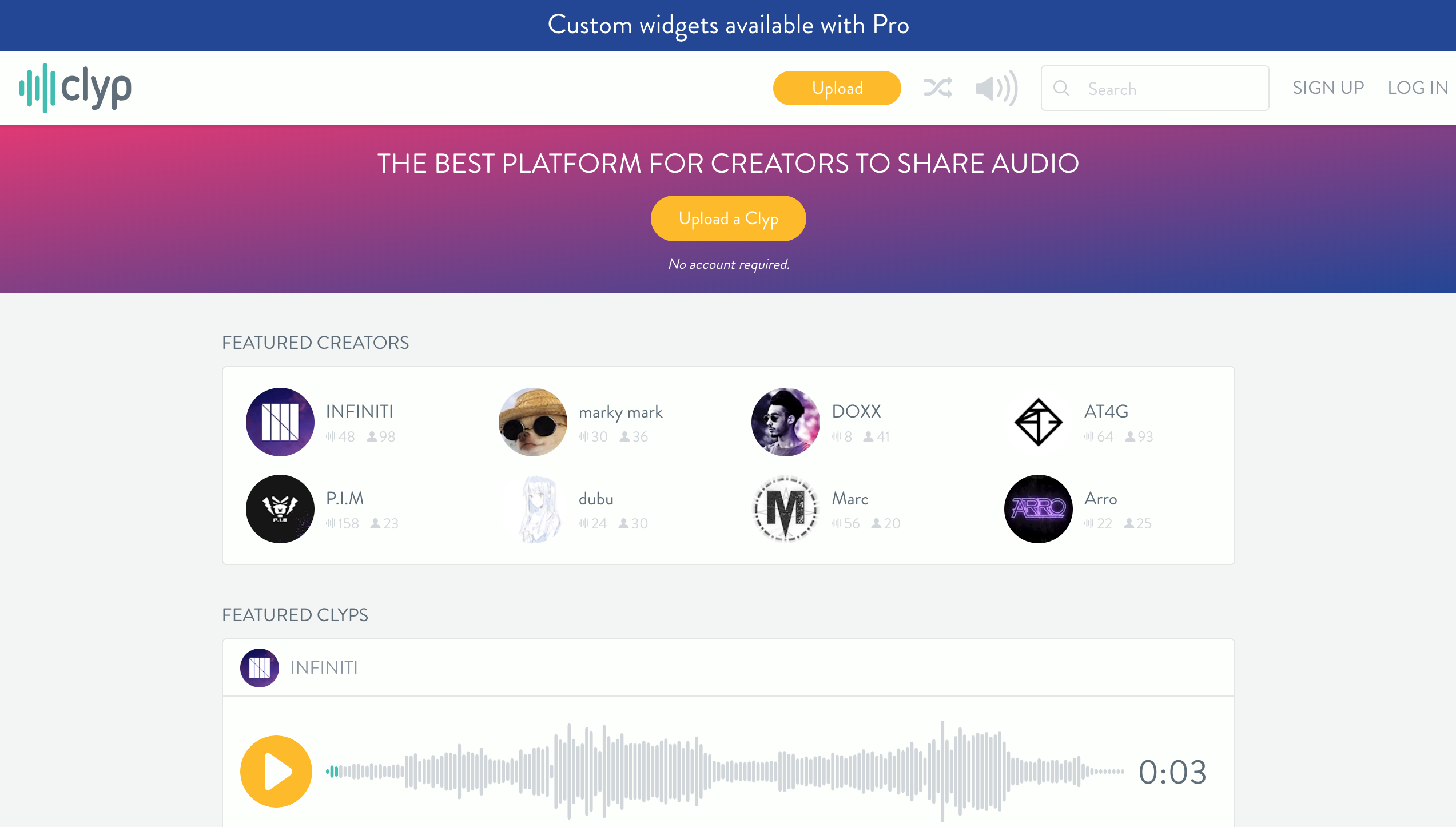Open the marky mark avatar with straw hat
This screenshot has width=1456, height=827.
pos(532,422)
